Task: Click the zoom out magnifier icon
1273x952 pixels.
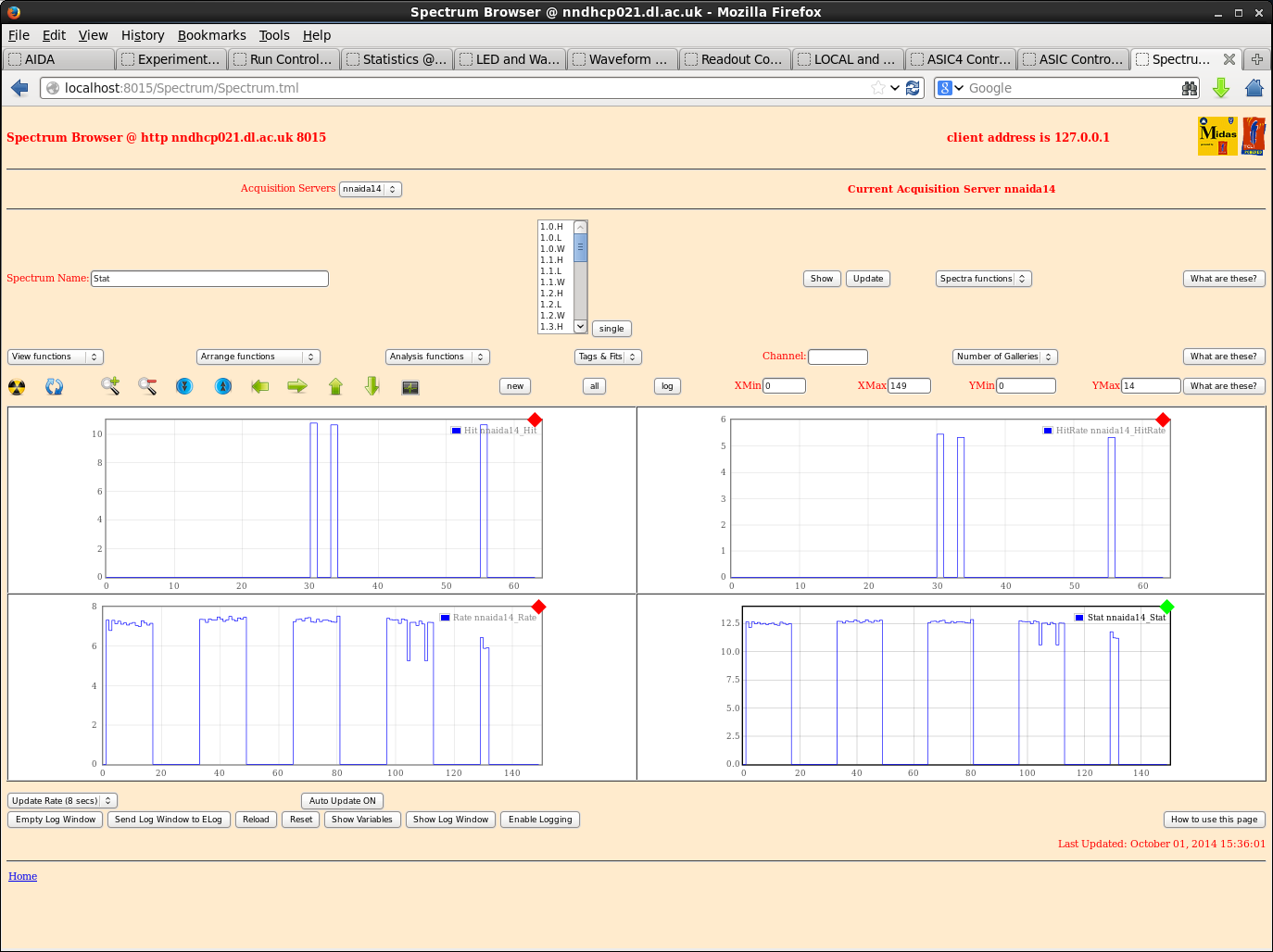Action: click(147, 386)
